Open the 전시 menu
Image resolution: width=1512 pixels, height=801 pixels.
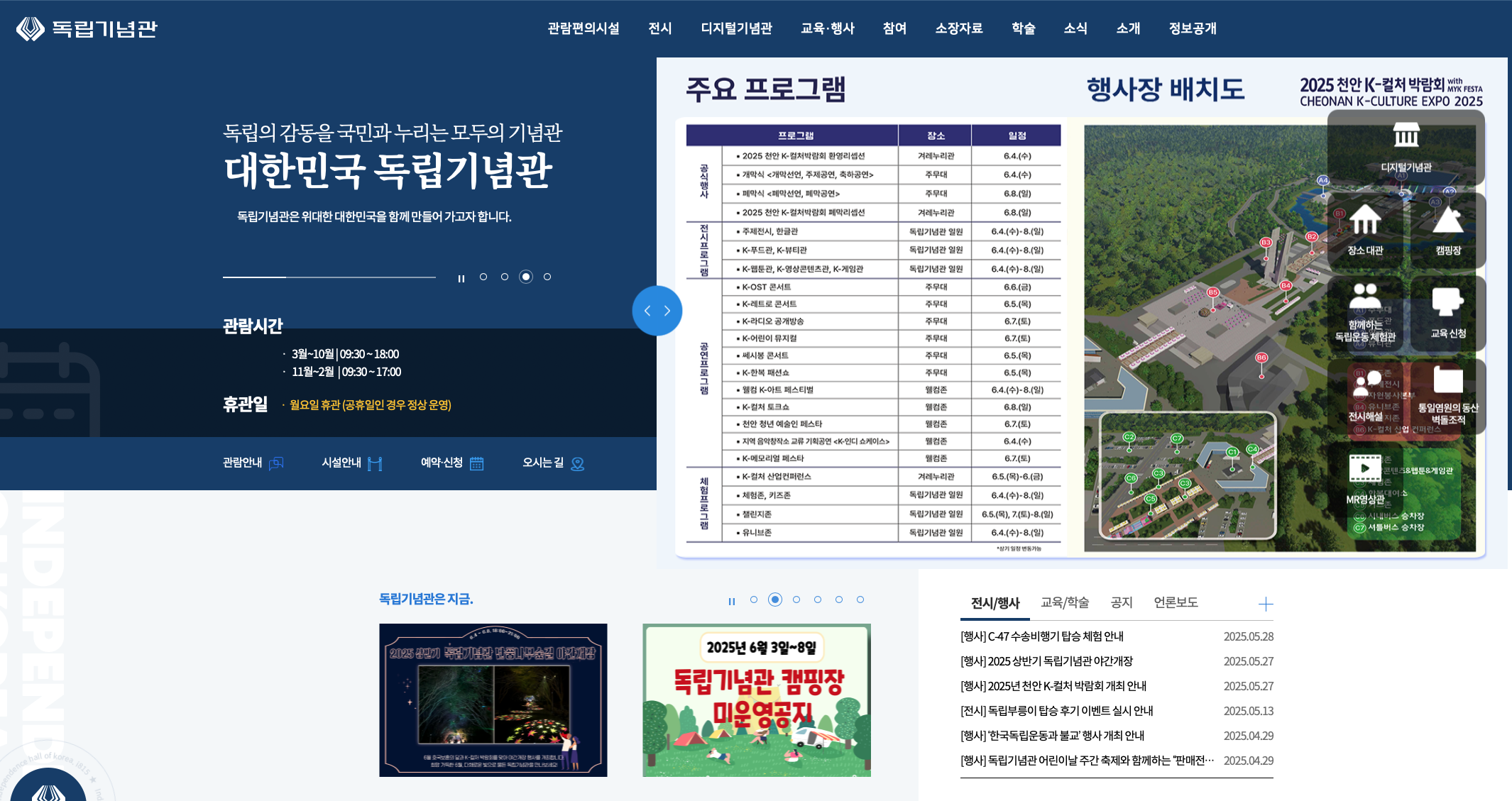(x=660, y=28)
